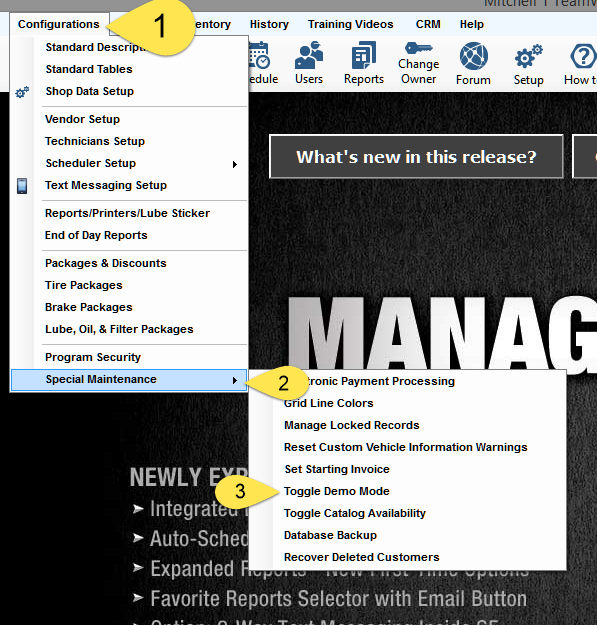The width and height of the screenshot is (597, 625).
Task: Click the phone icon beside Text Messaging Setup
Action: (22, 186)
